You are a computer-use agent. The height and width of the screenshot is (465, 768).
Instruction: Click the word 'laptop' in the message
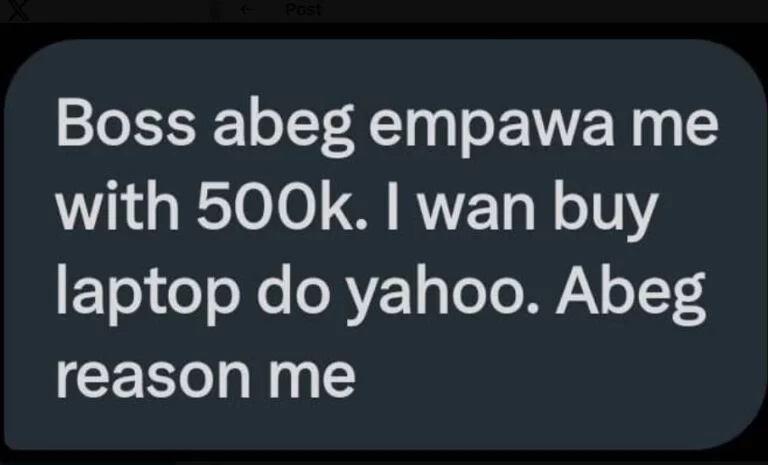click(x=148, y=293)
